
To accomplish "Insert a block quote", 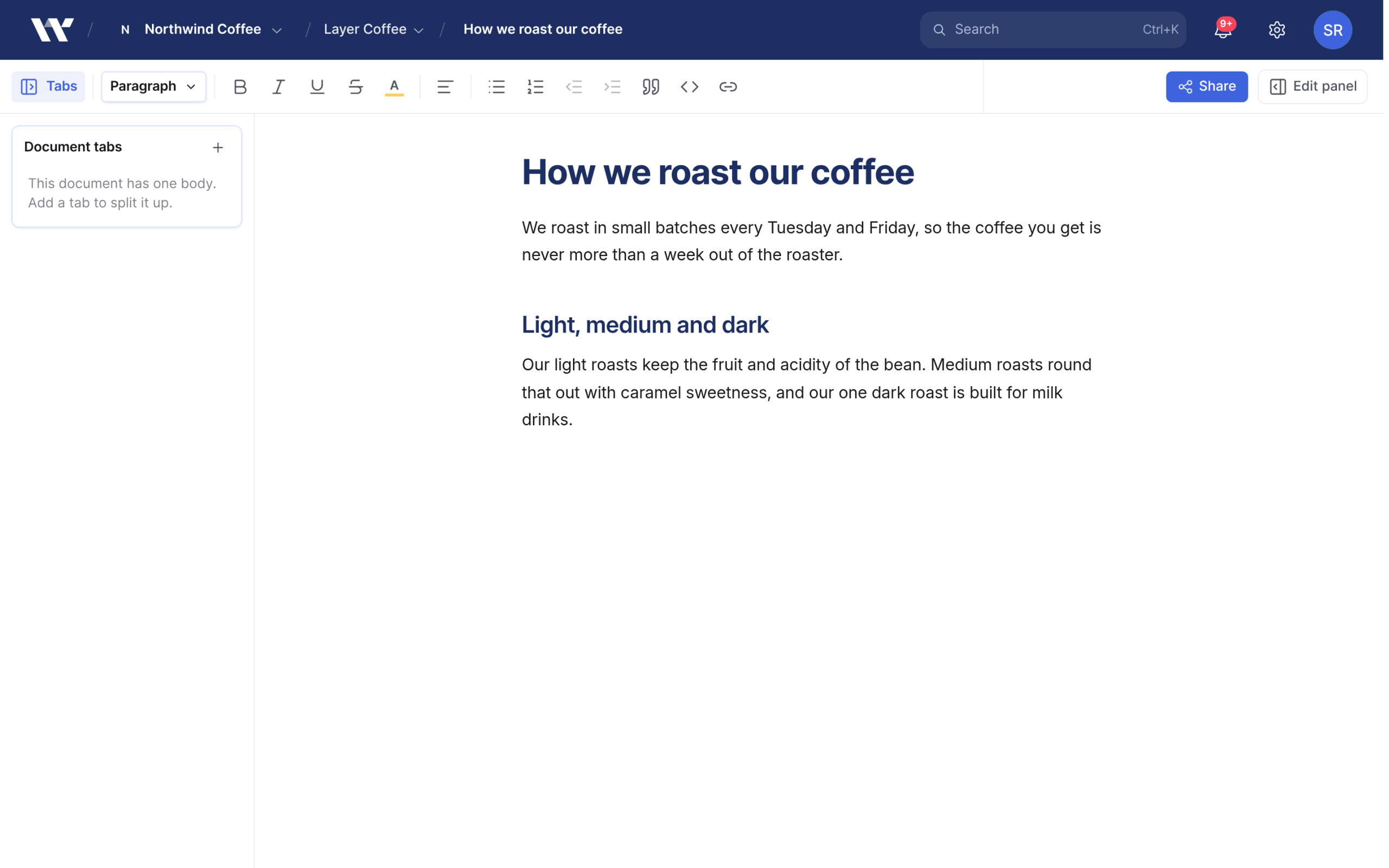I will (651, 87).
